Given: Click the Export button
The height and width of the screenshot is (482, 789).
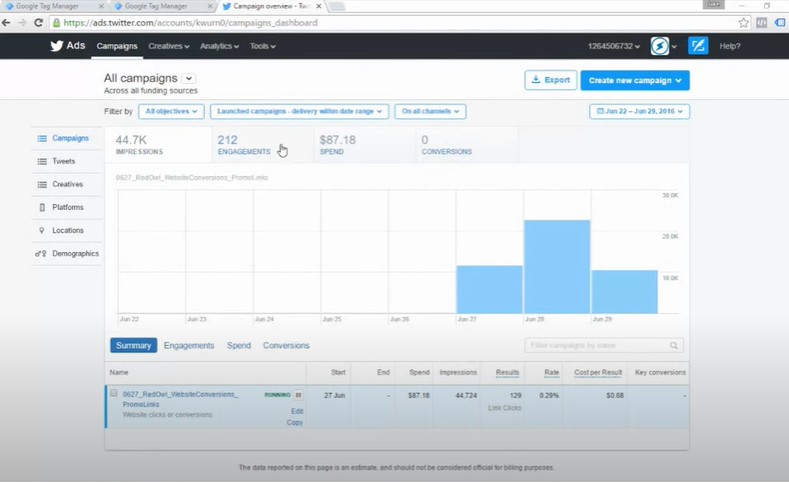Looking at the screenshot, I should click(x=550, y=80).
